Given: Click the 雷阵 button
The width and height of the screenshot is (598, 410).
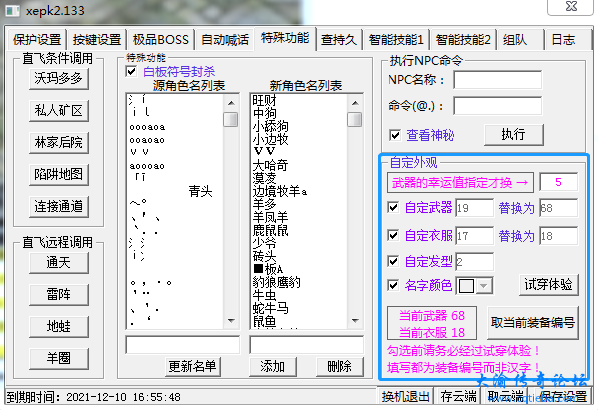Looking at the screenshot, I should click(x=59, y=295).
